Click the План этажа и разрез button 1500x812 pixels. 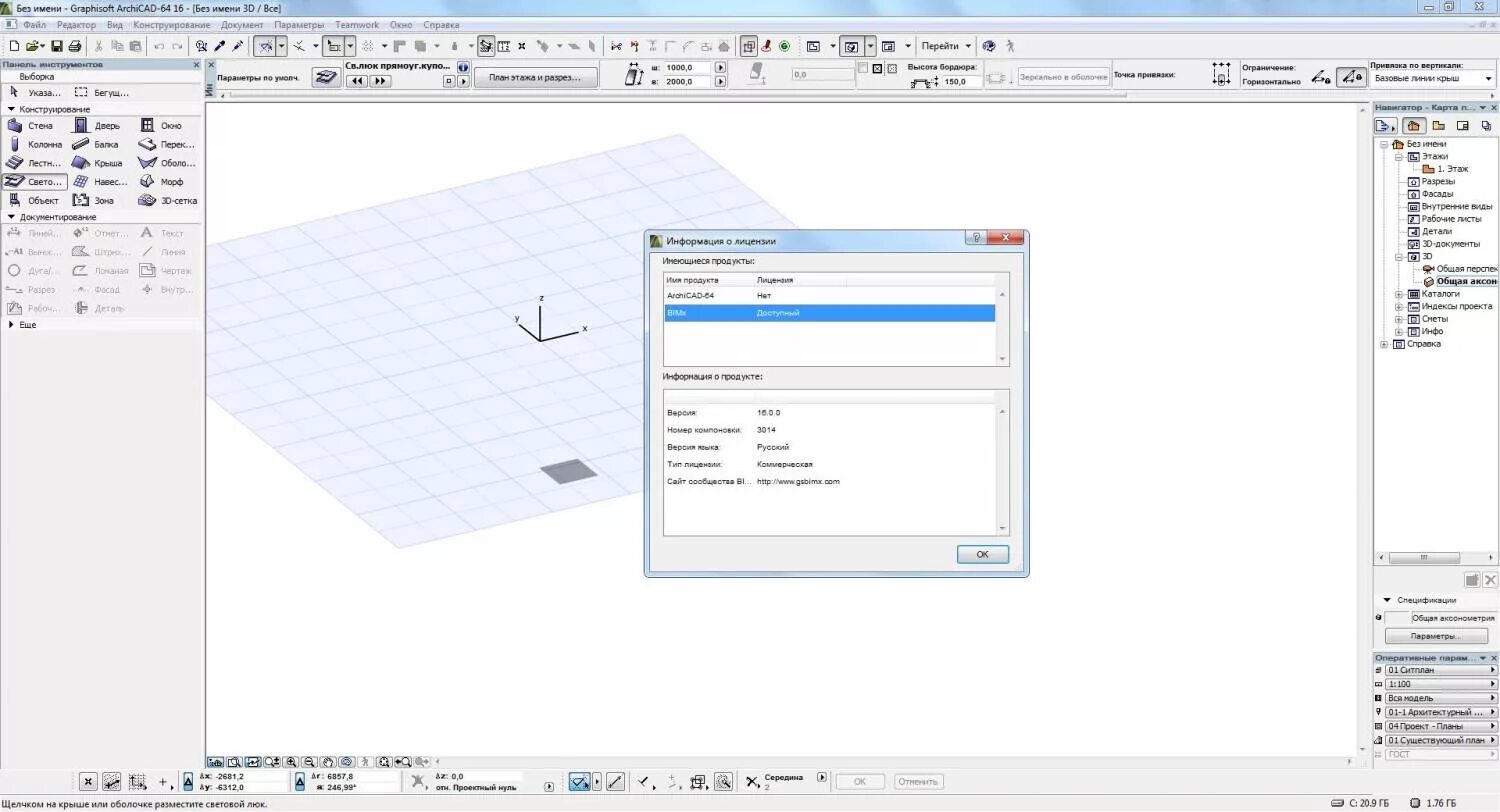click(536, 77)
